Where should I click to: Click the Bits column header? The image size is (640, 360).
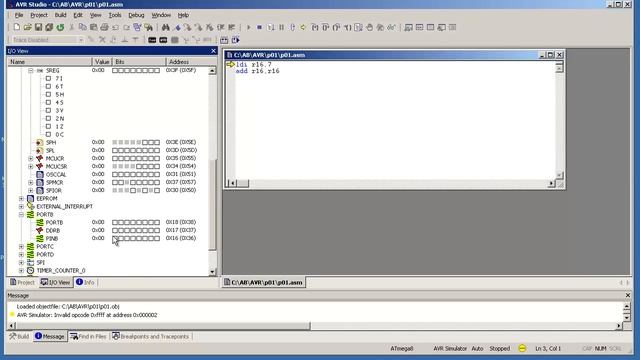coord(139,62)
